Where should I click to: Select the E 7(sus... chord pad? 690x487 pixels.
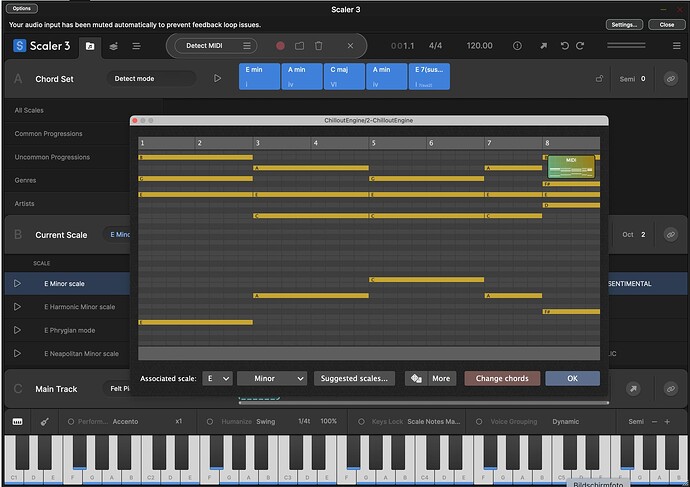[429, 77]
